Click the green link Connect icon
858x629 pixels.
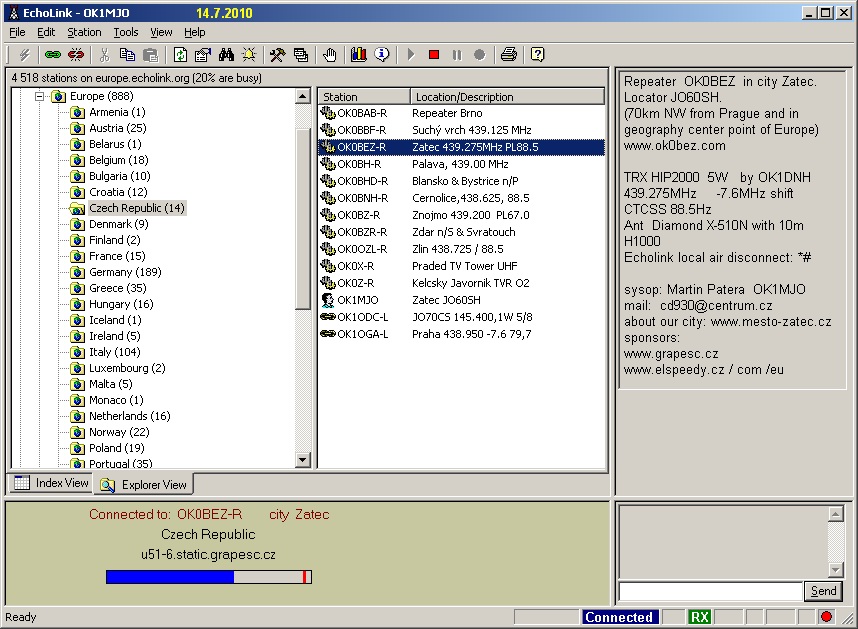click(53, 55)
